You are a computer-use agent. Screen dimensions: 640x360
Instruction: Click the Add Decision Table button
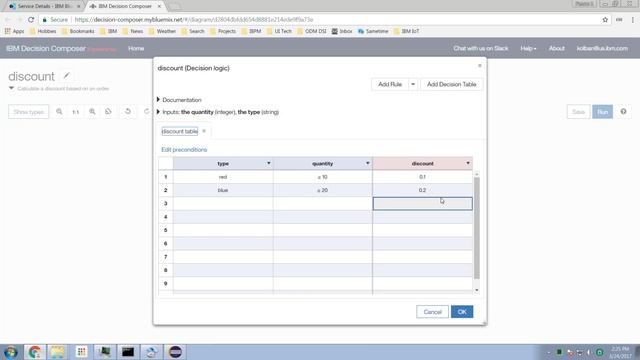451,84
